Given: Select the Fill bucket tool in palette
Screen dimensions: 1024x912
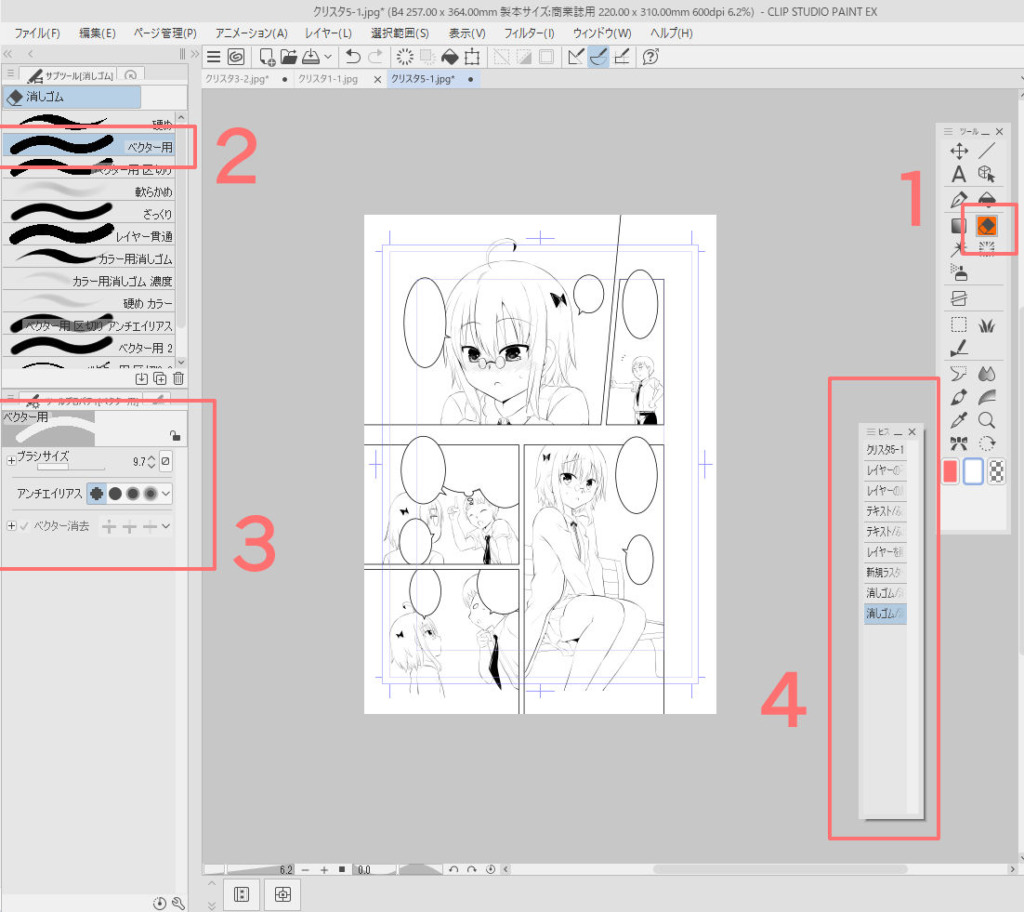Looking at the screenshot, I should [986, 199].
